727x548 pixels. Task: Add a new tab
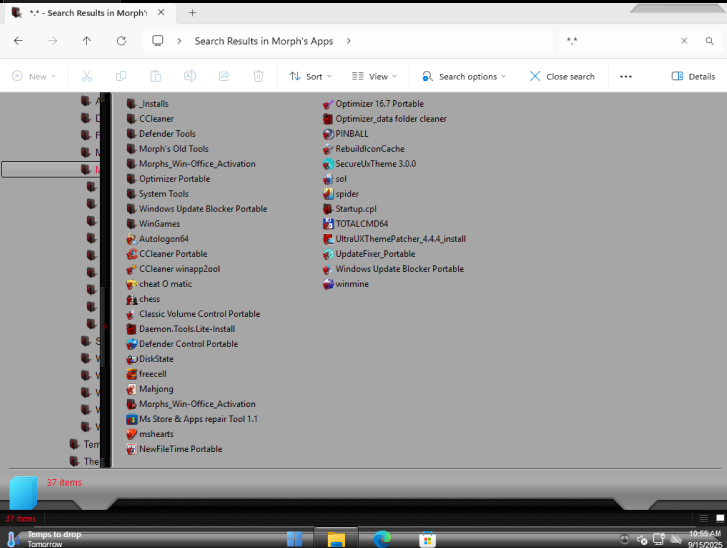[x=192, y=13]
